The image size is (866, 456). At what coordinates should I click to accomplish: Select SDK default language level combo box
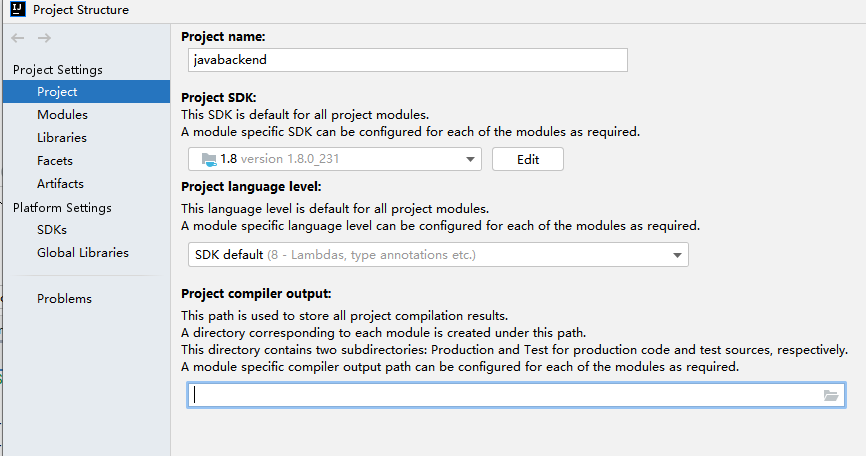click(430, 255)
